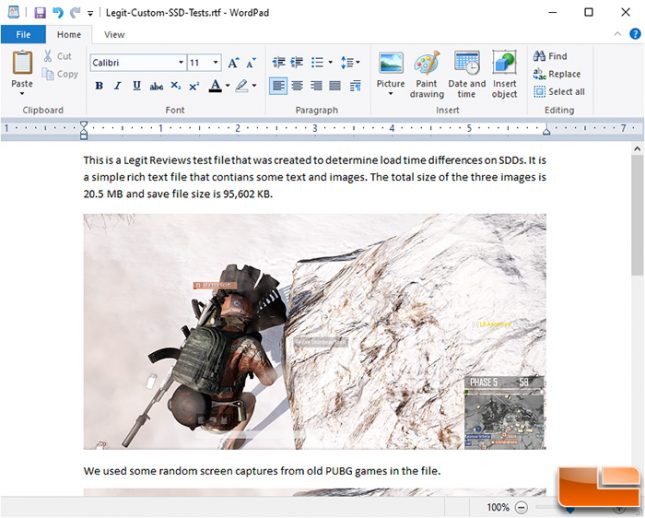Apply the text color button
The width and height of the screenshot is (645, 518).
pos(215,86)
